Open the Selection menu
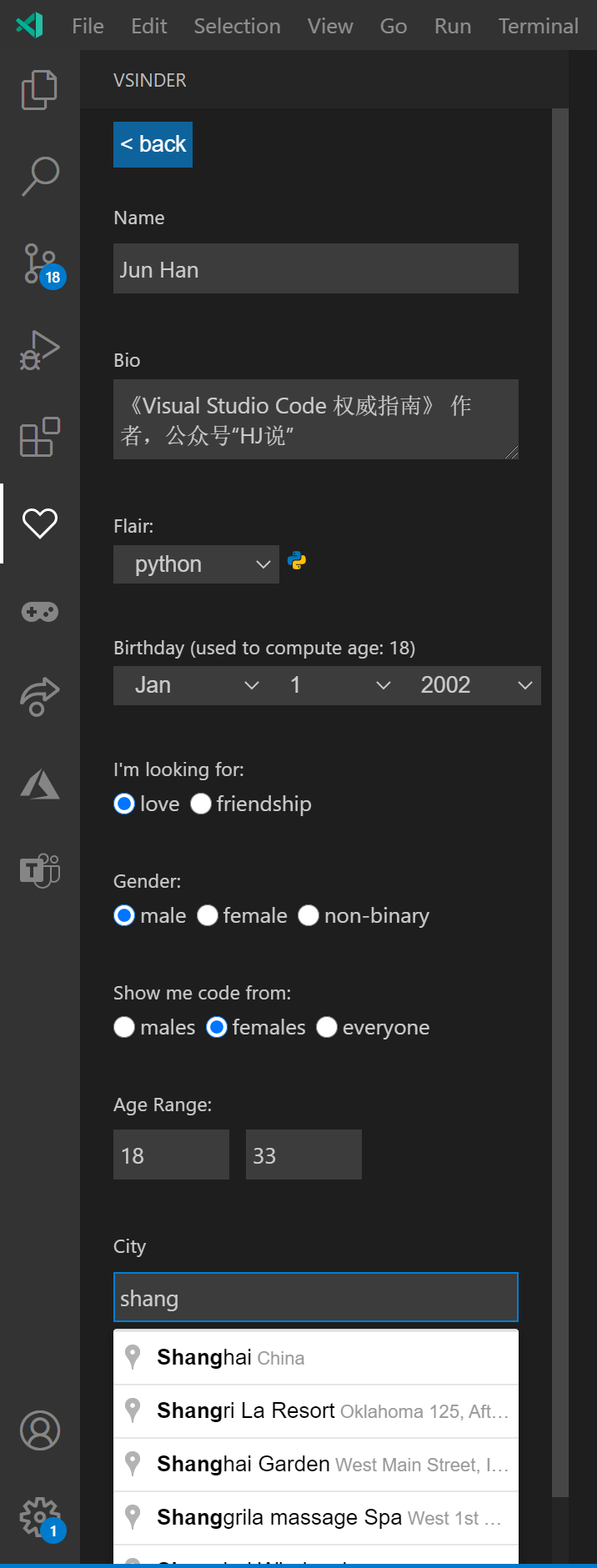Image resolution: width=597 pixels, height=1568 pixels. coord(237,26)
